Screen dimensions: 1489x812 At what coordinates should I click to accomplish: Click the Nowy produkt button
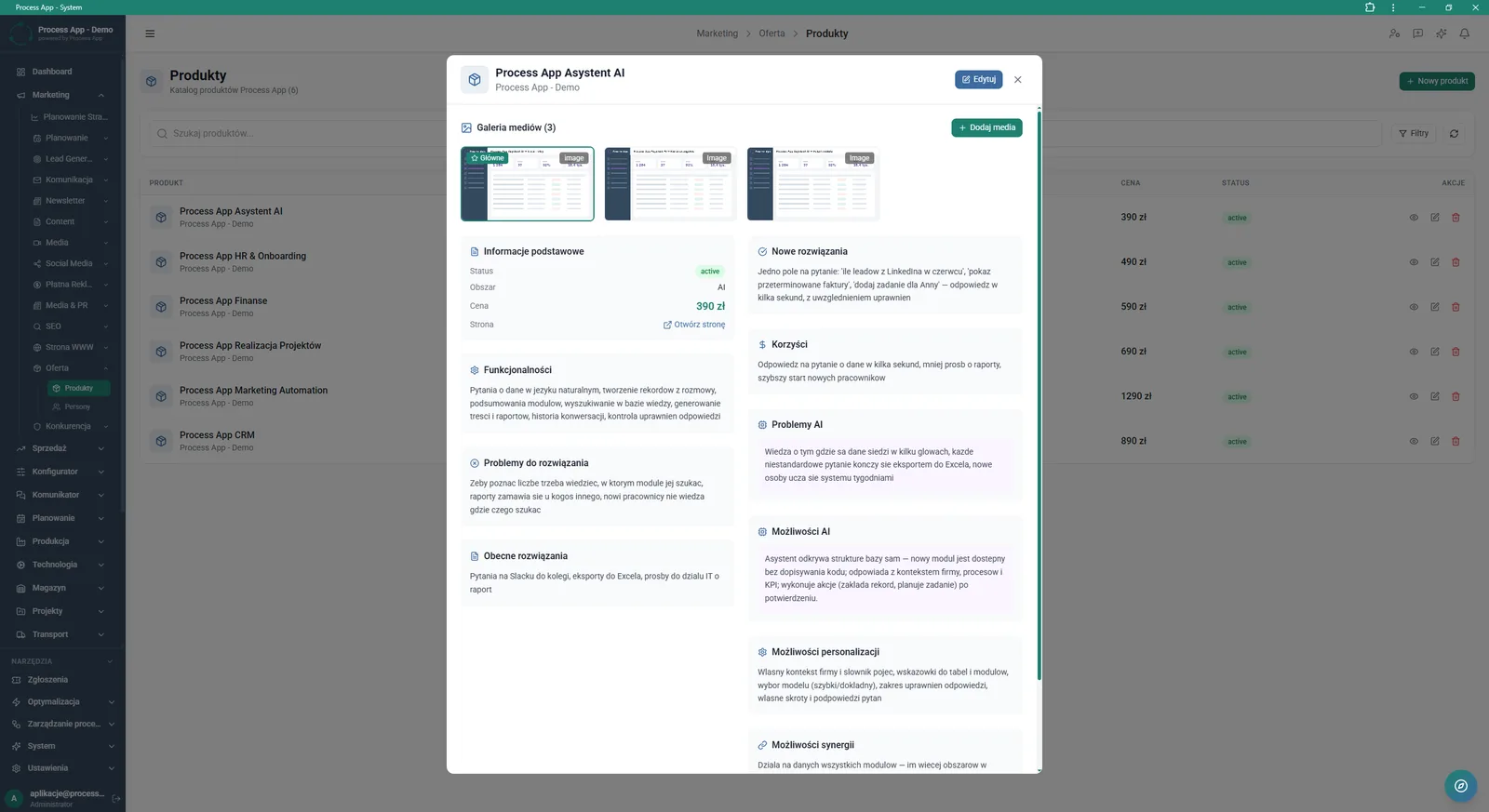pos(1437,81)
